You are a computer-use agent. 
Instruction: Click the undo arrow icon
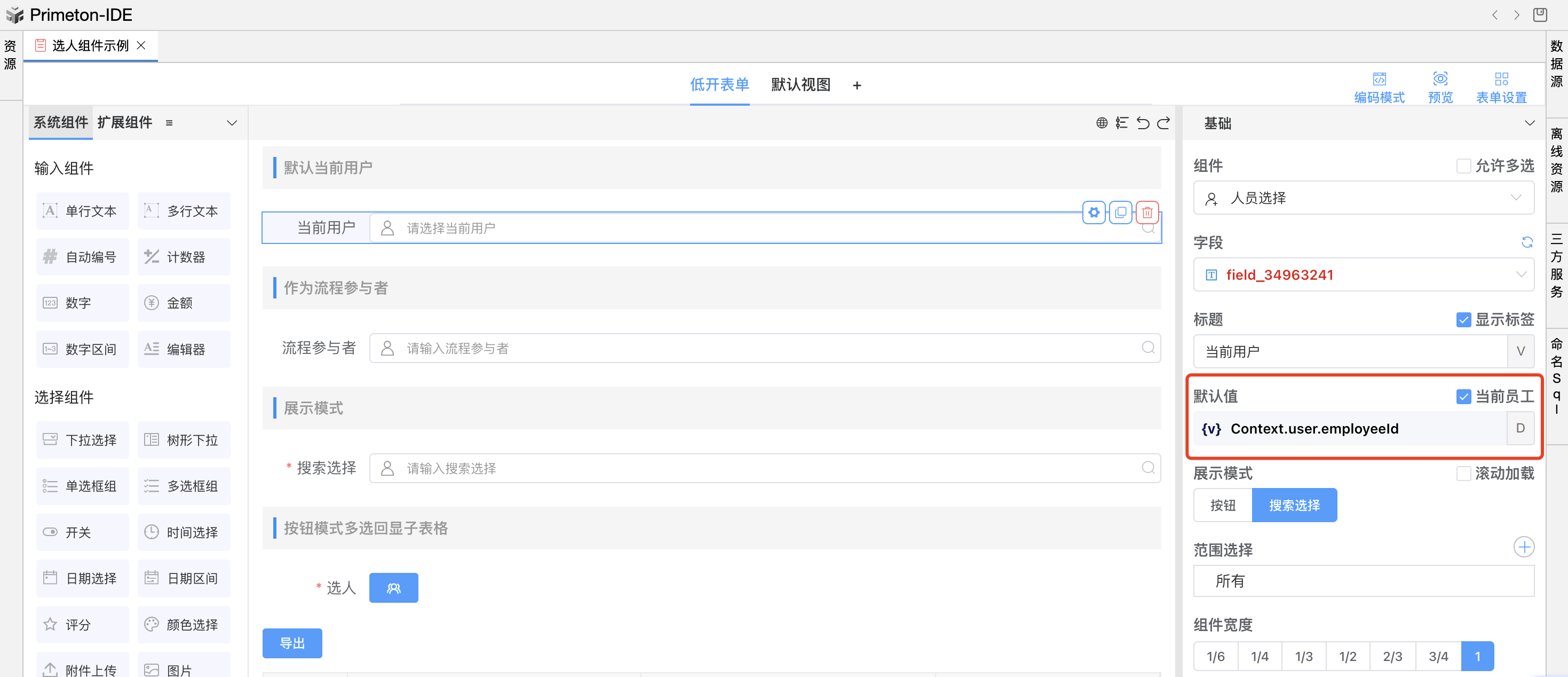pos(1143,123)
